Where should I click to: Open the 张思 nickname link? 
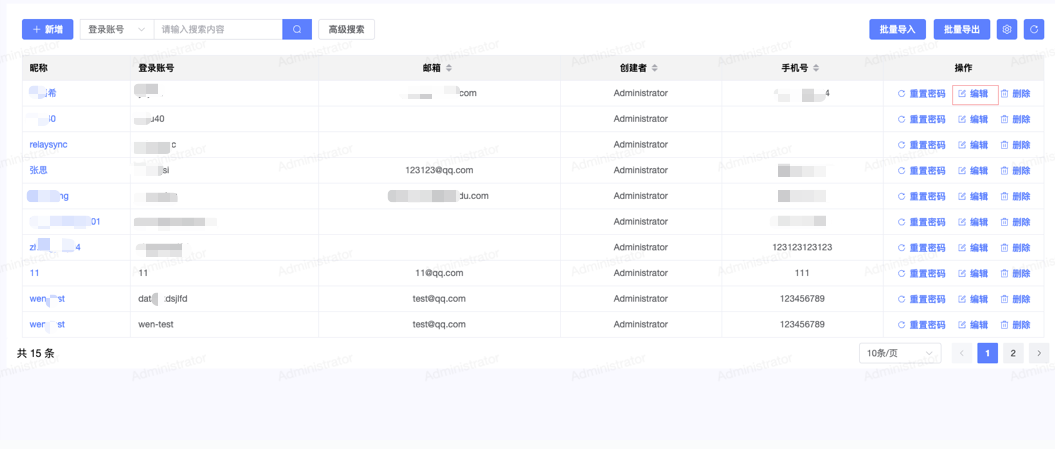[38, 170]
